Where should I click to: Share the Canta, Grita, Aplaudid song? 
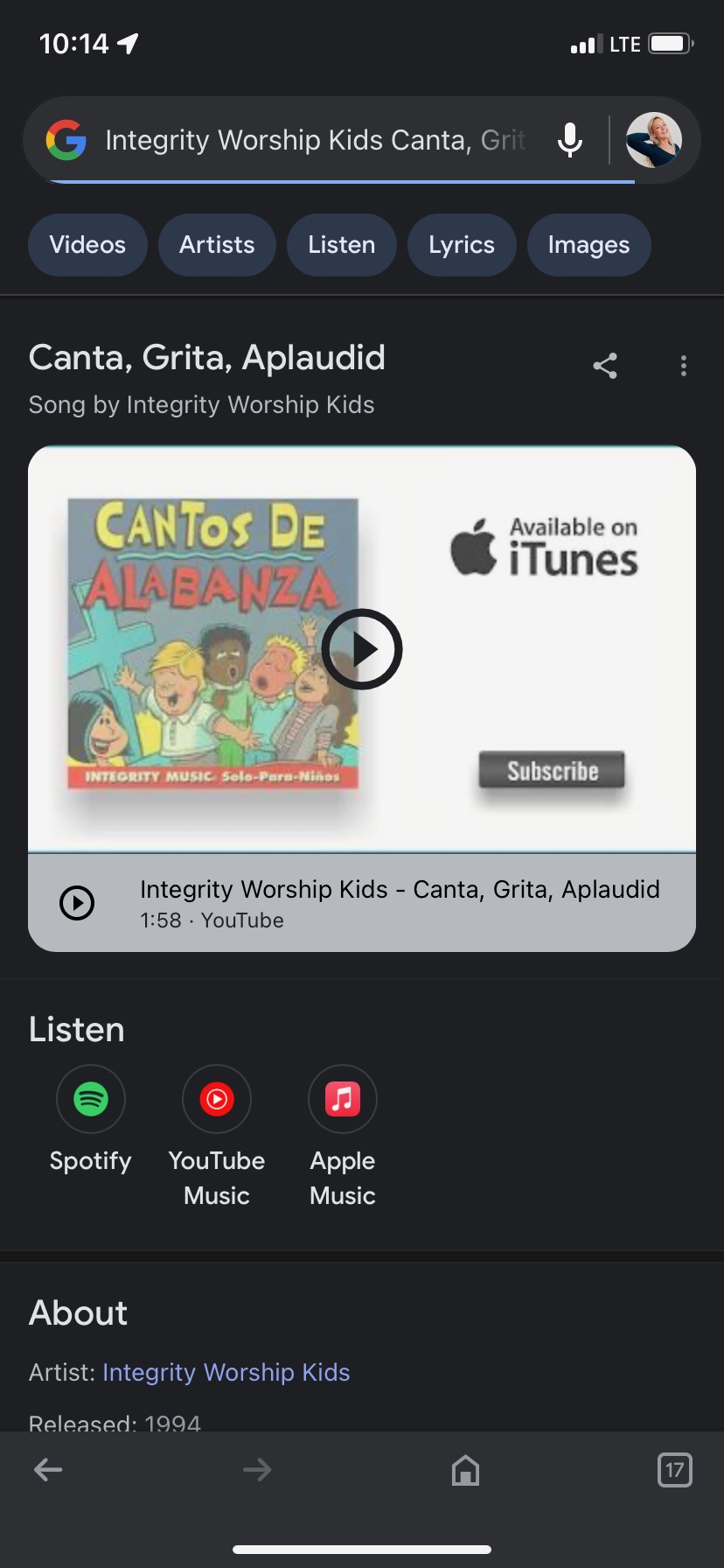pyautogui.click(x=605, y=366)
